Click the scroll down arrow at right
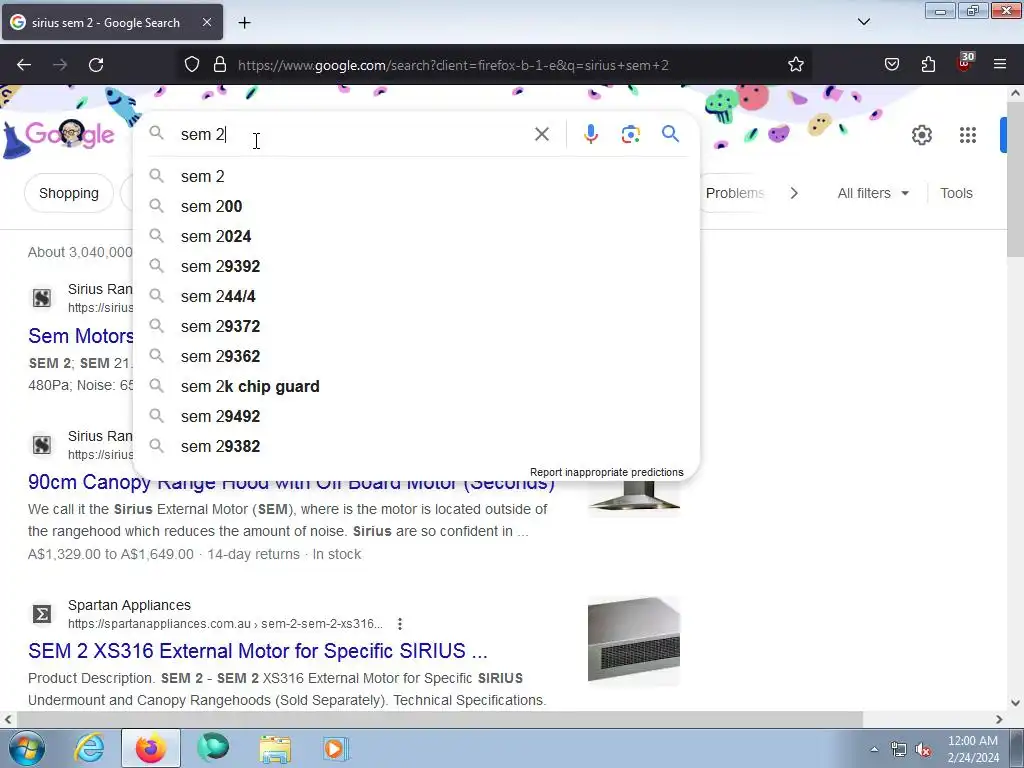This screenshot has height=768, width=1024. pyautogui.click(x=1016, y=703)
